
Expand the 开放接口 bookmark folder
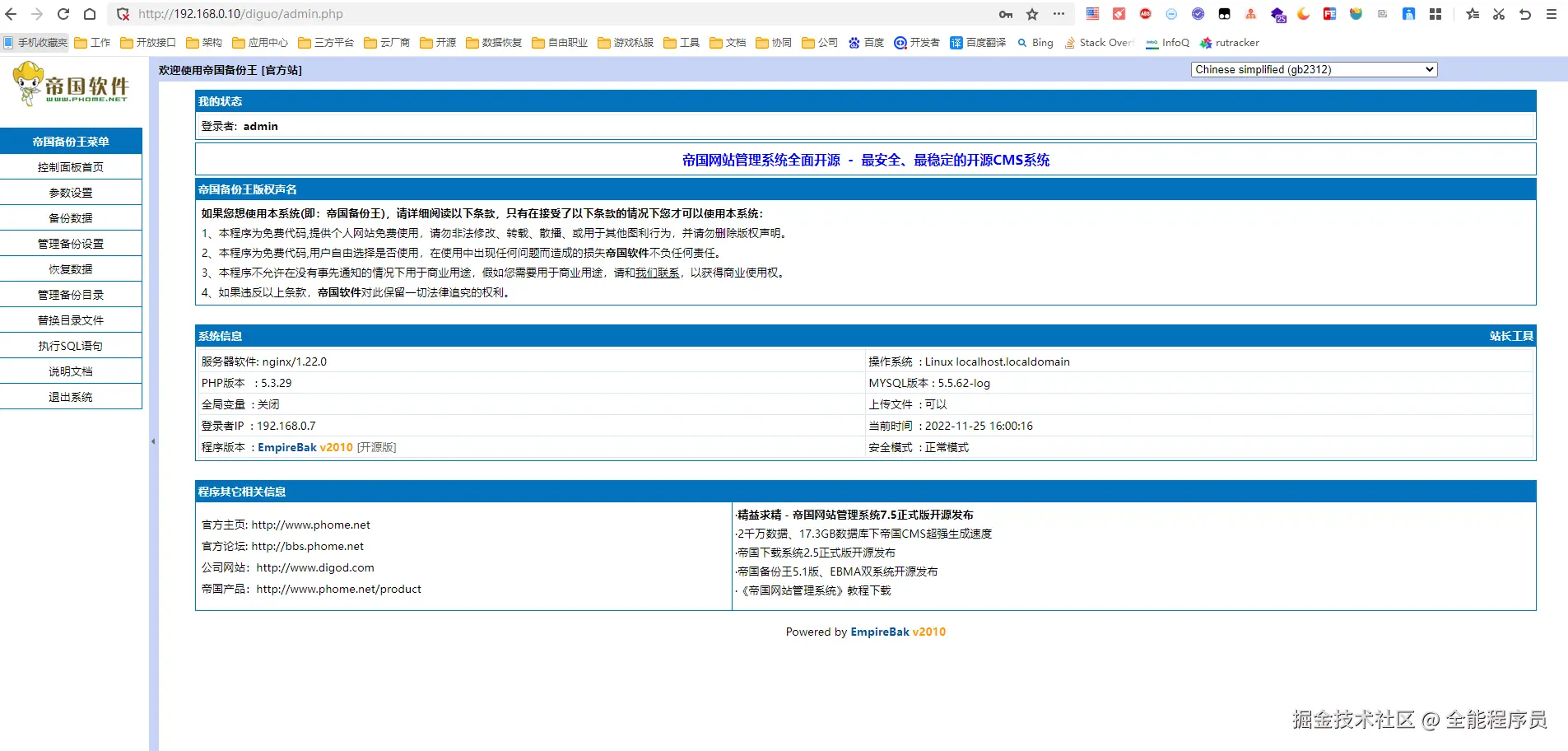148,43
